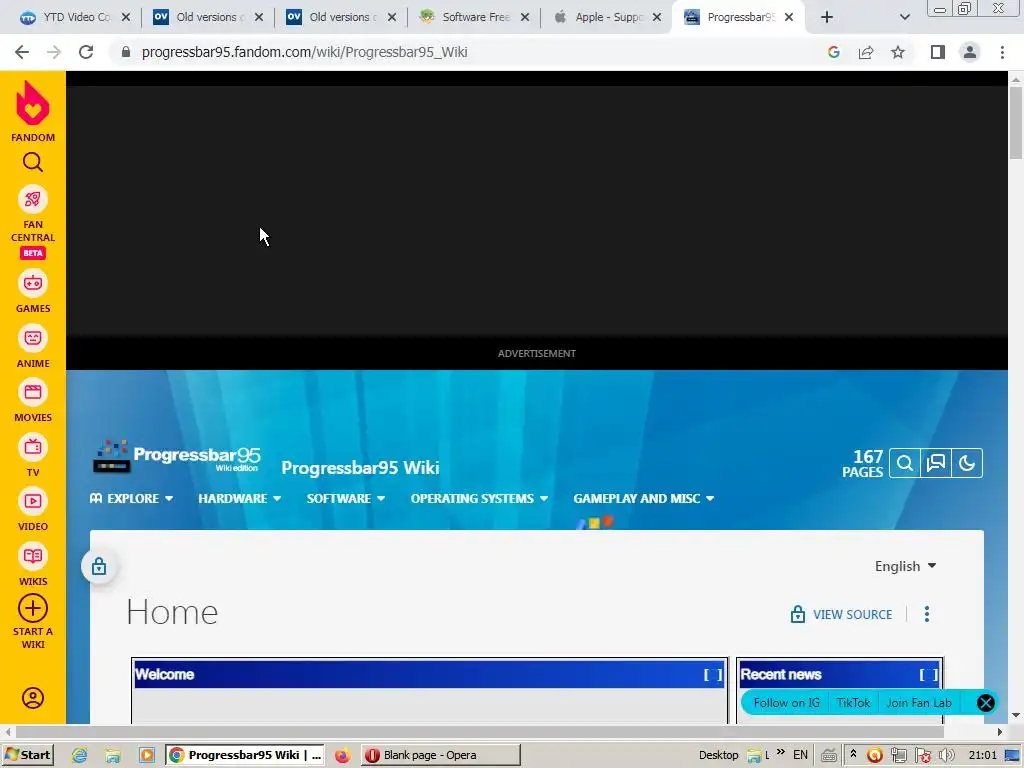
Task: Open the Movies category
Action: [33, 400]
